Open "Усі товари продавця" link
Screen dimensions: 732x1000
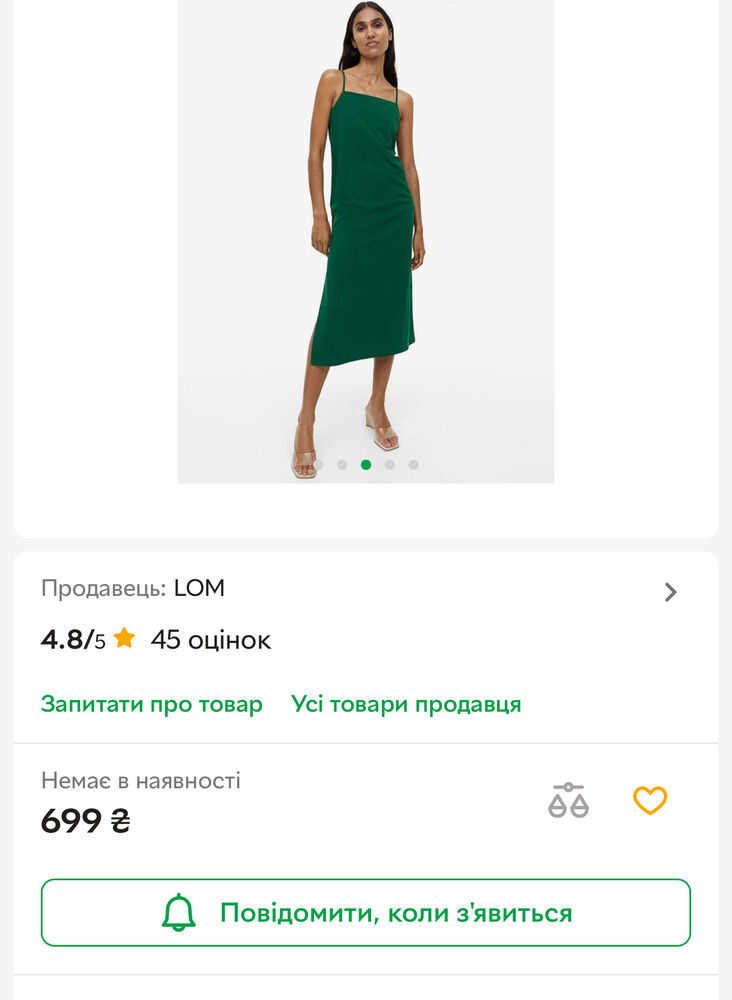(x=406, y=704)
